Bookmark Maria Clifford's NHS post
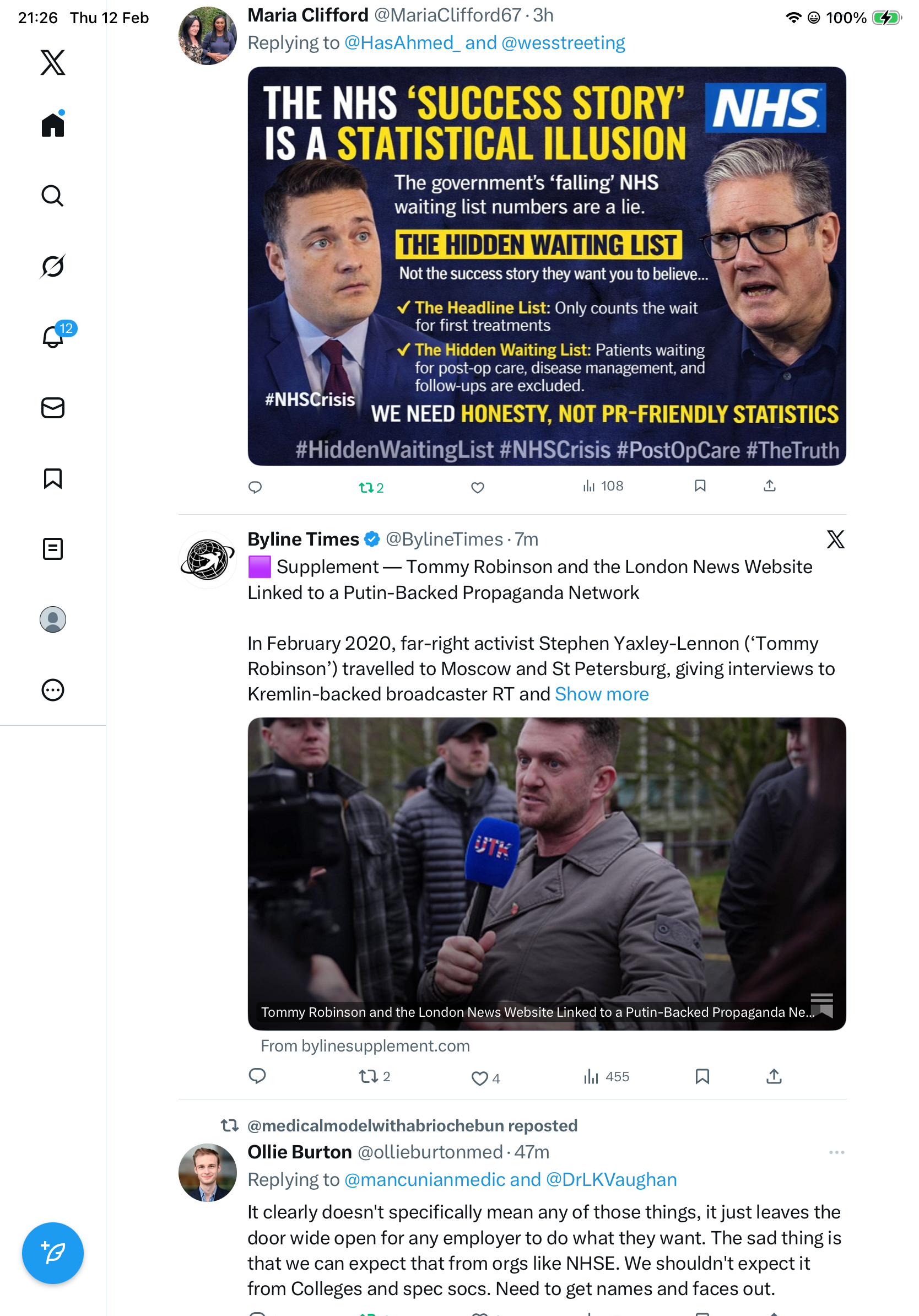The height and width of the screenshot is (1316, 919). (x=700, y=486)
